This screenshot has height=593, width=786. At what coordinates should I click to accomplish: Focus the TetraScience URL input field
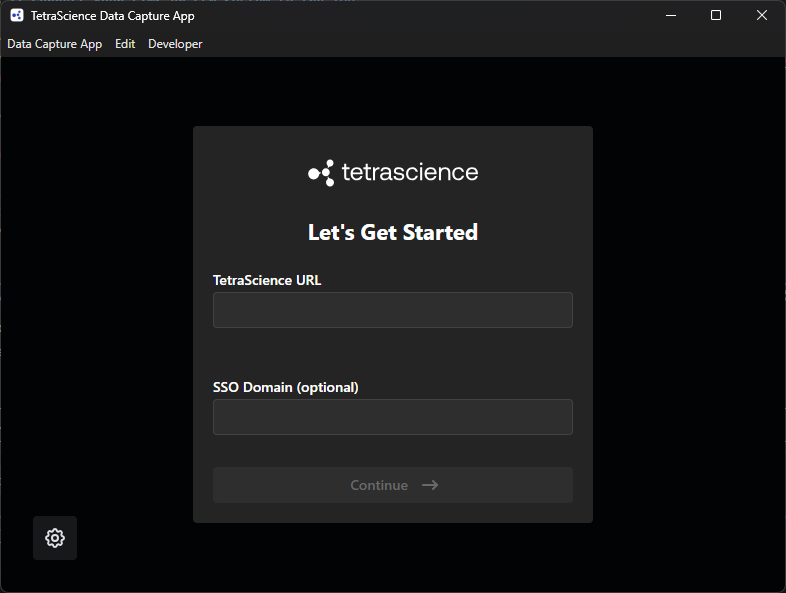pos(393,310)
